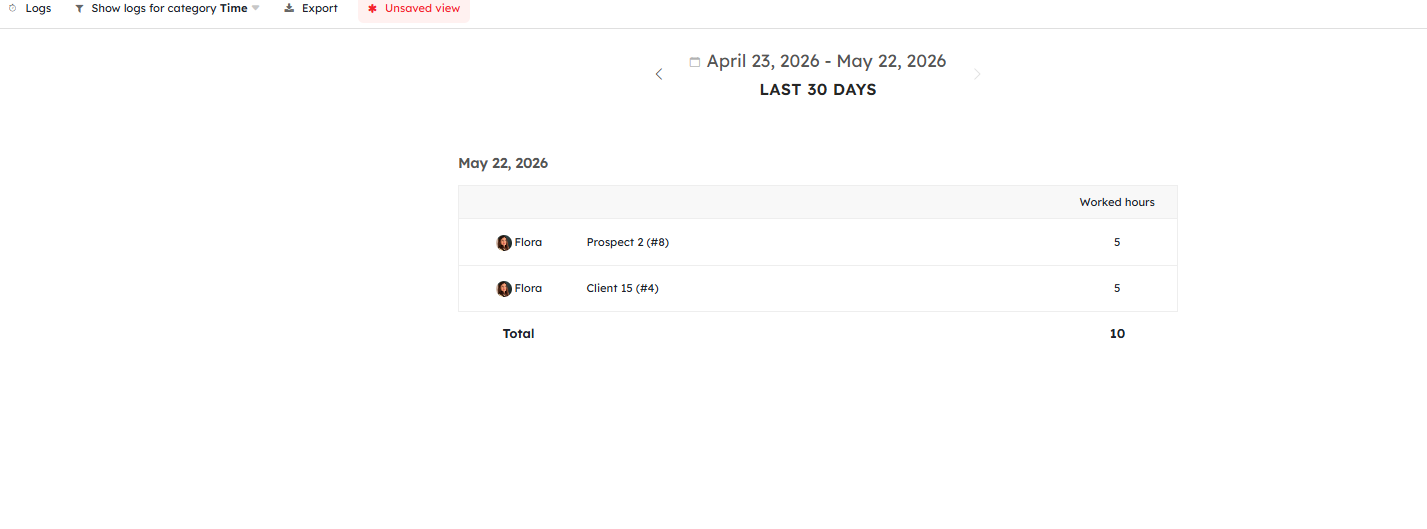The width and height of the screenshot is (1427, 529).
Task: Go to previous period with left chevron
Action: [x=658, y=74]
